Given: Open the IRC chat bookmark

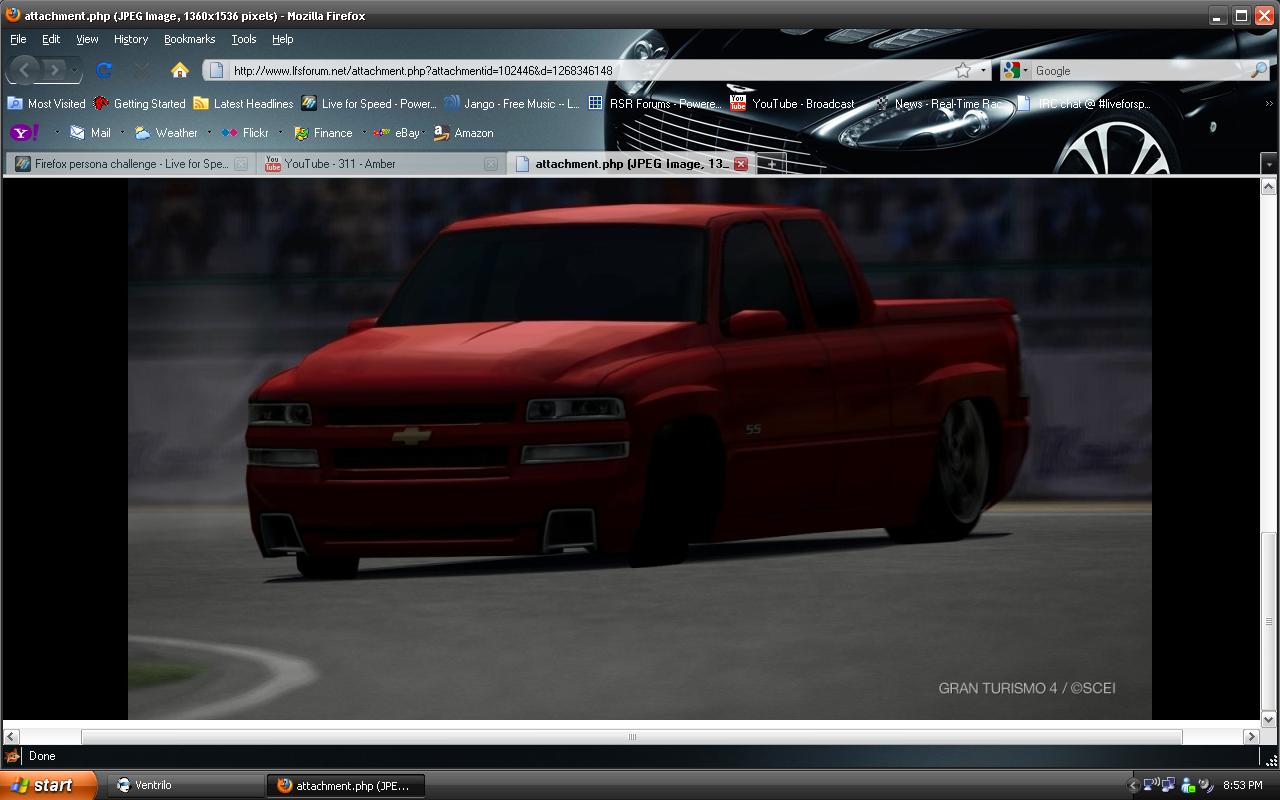Looking at the screenshot, I should click(x=1083, y=103).
